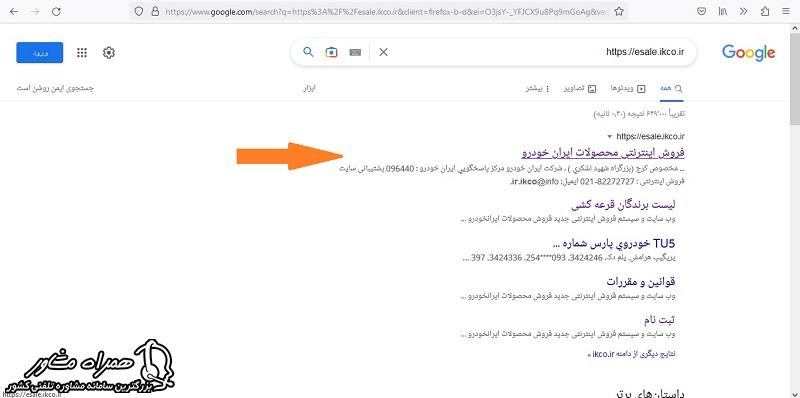Screen dimensions: 800x398
Task: Open the Google apps grid
Action: point(82,53)
